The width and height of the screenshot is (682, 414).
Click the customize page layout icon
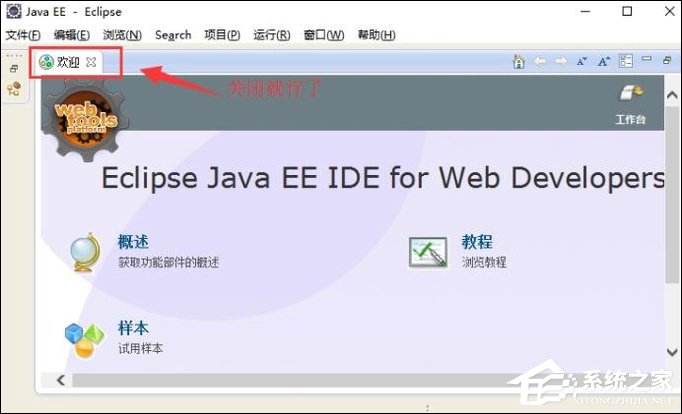click(x=625, y=61)
